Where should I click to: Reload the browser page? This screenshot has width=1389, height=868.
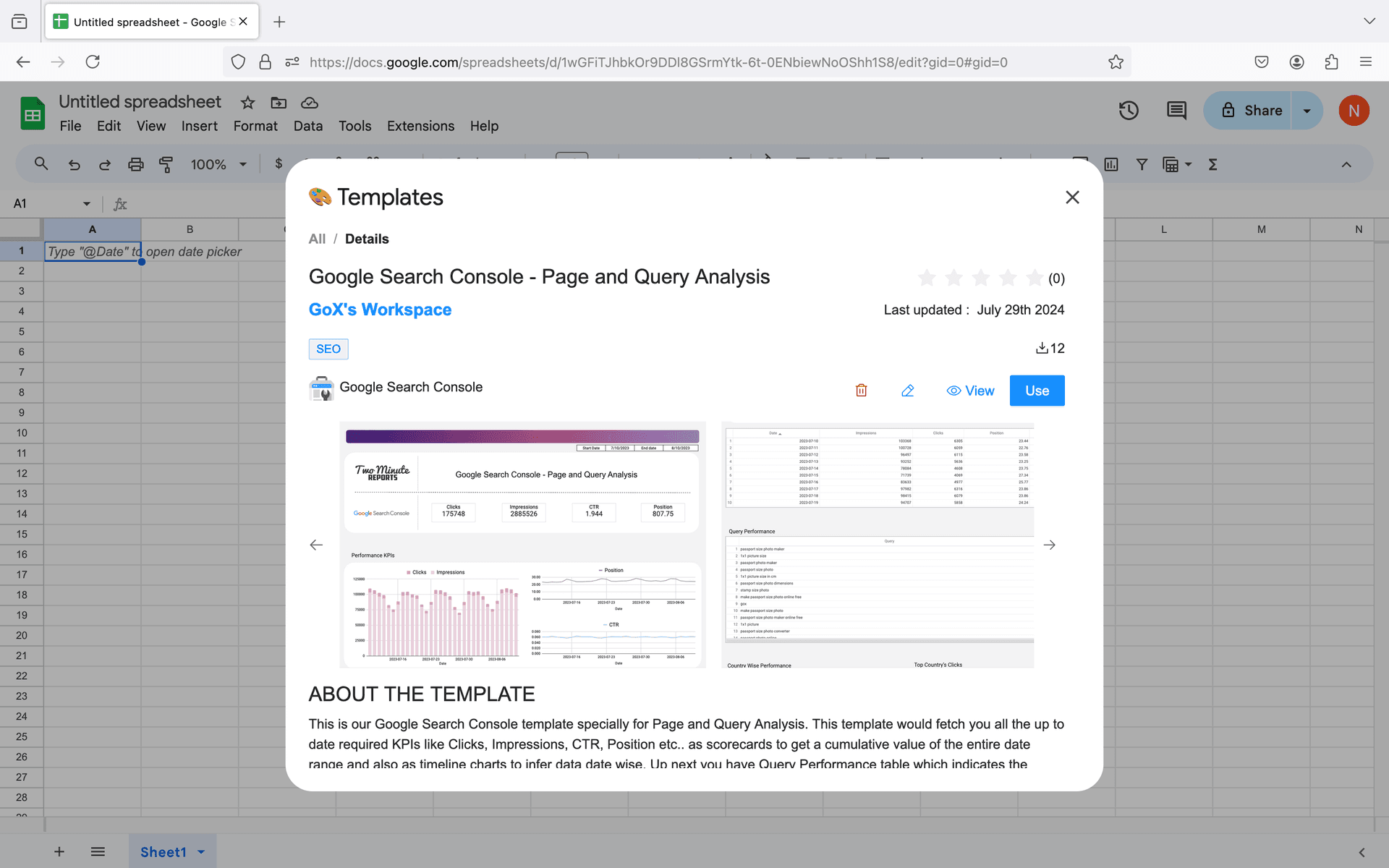(93, 62)
